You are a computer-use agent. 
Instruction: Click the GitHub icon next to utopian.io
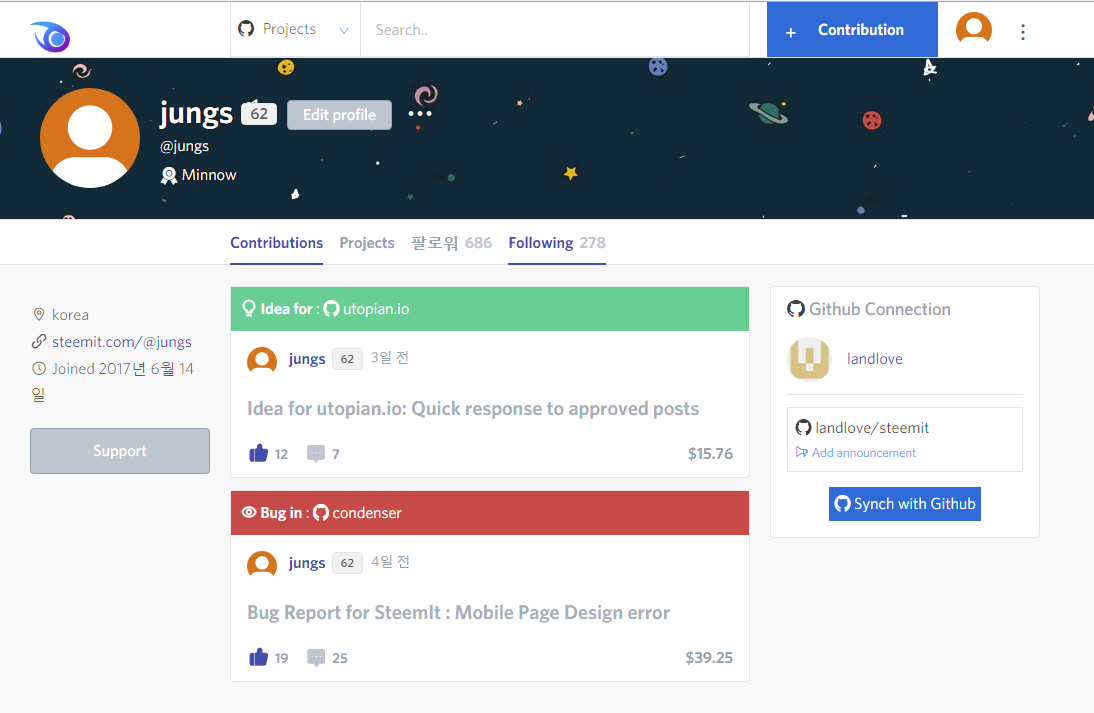coord(331,308)
